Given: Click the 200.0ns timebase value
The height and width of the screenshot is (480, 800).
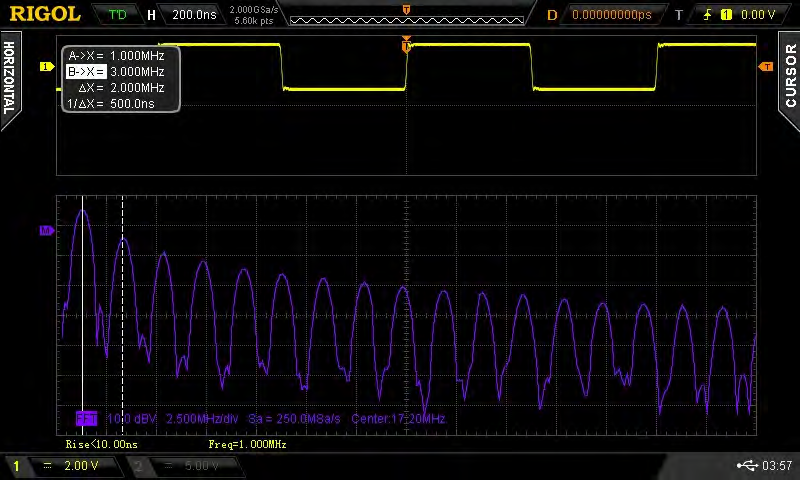Looking at the screenshot, I should point(194,15).
